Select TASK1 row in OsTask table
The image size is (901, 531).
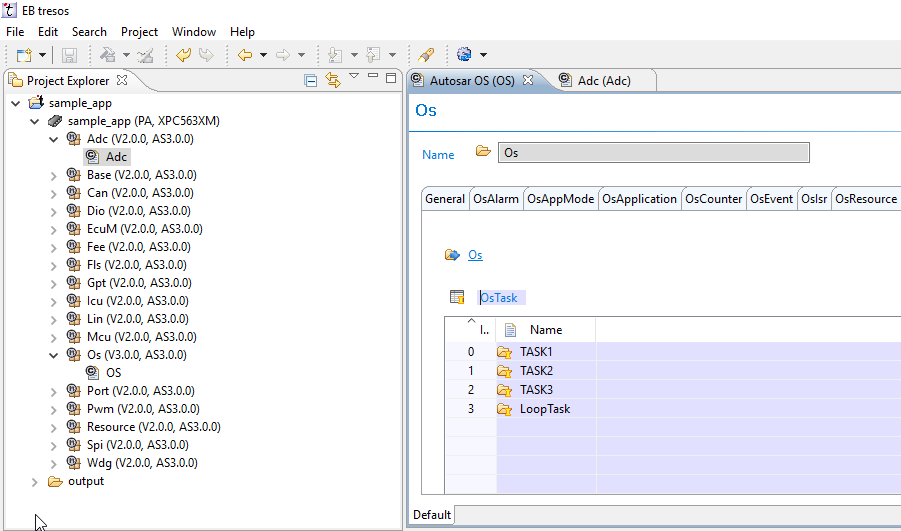point(672,352)
